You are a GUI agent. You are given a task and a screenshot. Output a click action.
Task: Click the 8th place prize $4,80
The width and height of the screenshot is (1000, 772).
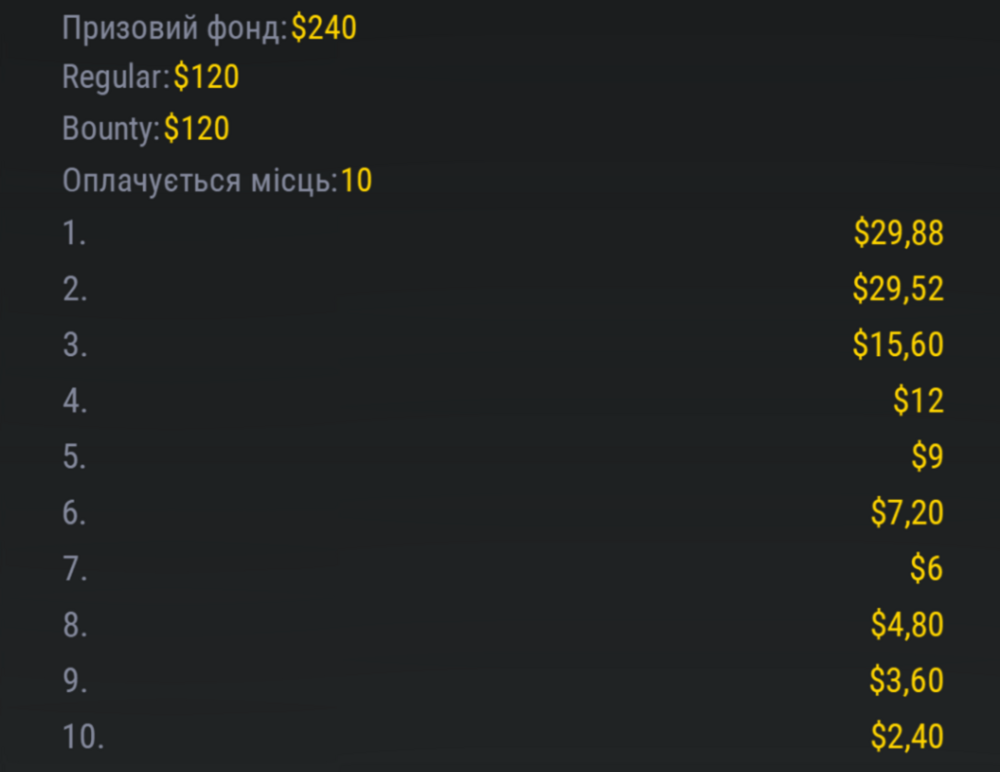click(907, 624)
